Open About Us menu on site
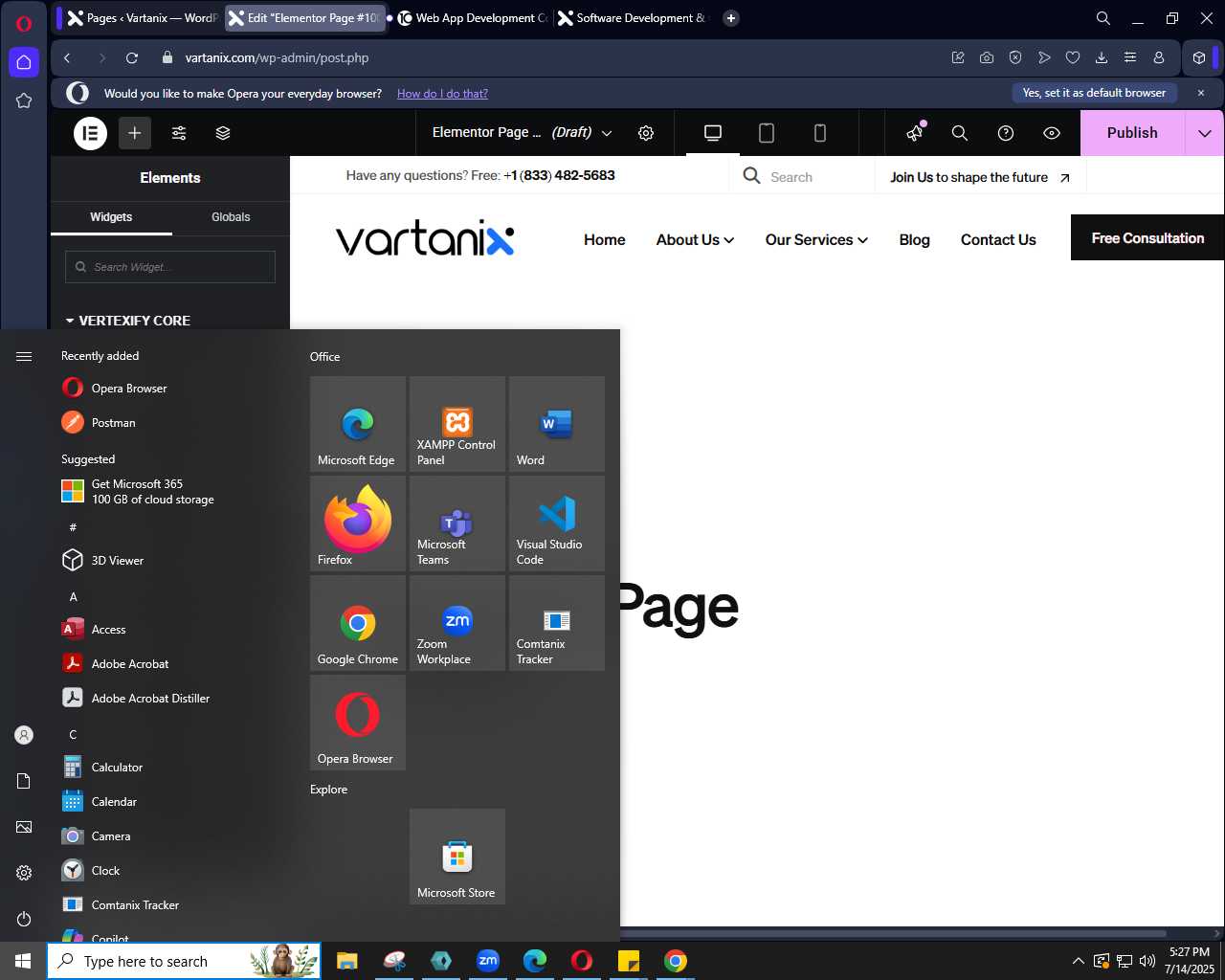Viewport: 1225px width, 980px height. 695,239
